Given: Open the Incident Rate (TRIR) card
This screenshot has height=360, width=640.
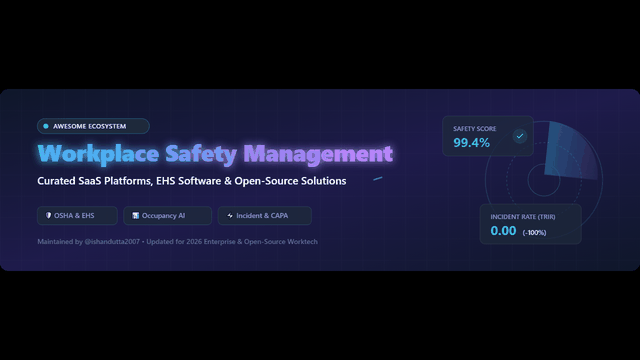Looking at the screenshot, I should 530,224.
